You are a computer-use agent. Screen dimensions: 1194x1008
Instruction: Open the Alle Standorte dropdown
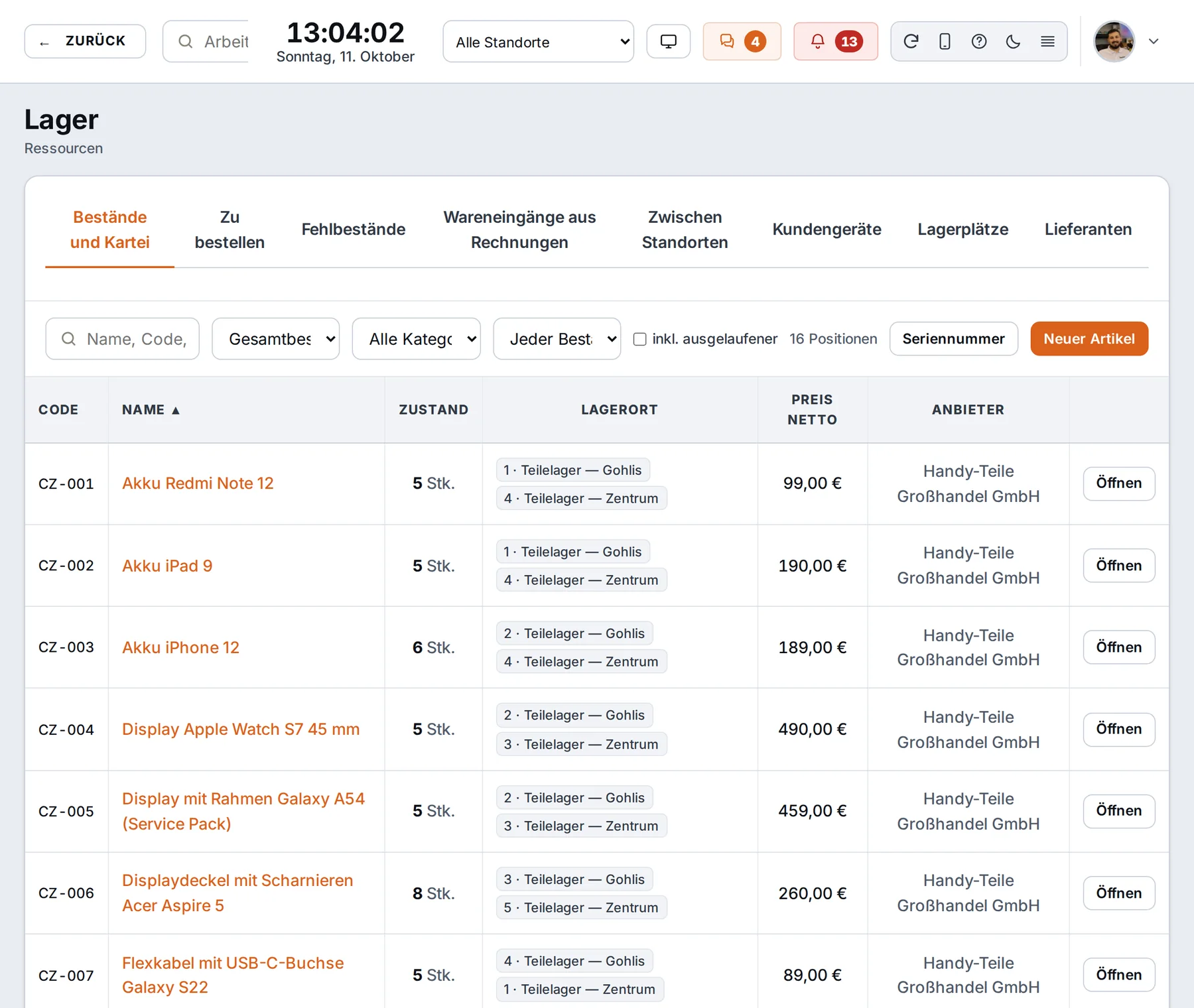pos(538,42)
